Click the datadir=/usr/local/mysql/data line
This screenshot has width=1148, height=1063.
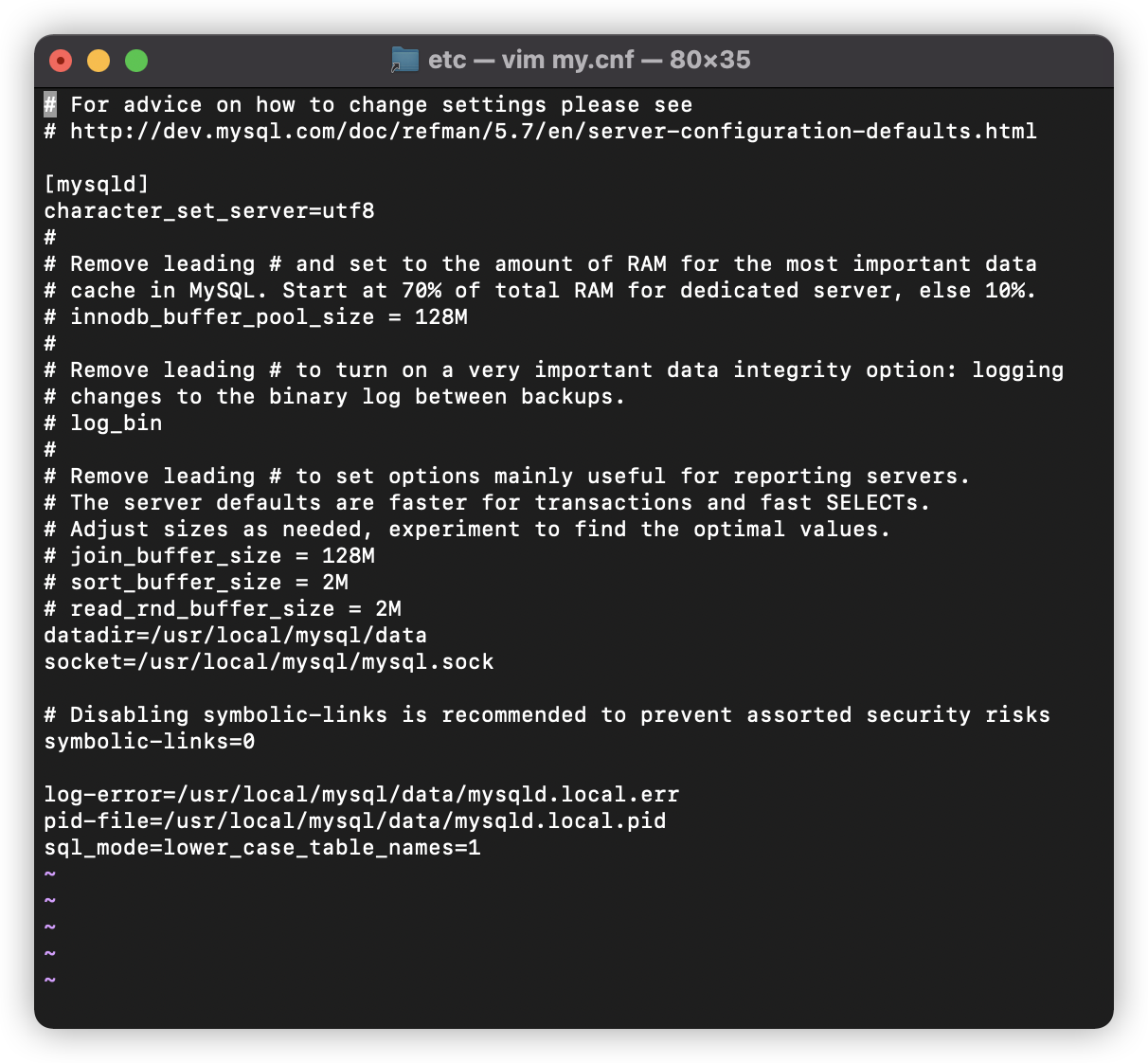click(x=236, y=635)
